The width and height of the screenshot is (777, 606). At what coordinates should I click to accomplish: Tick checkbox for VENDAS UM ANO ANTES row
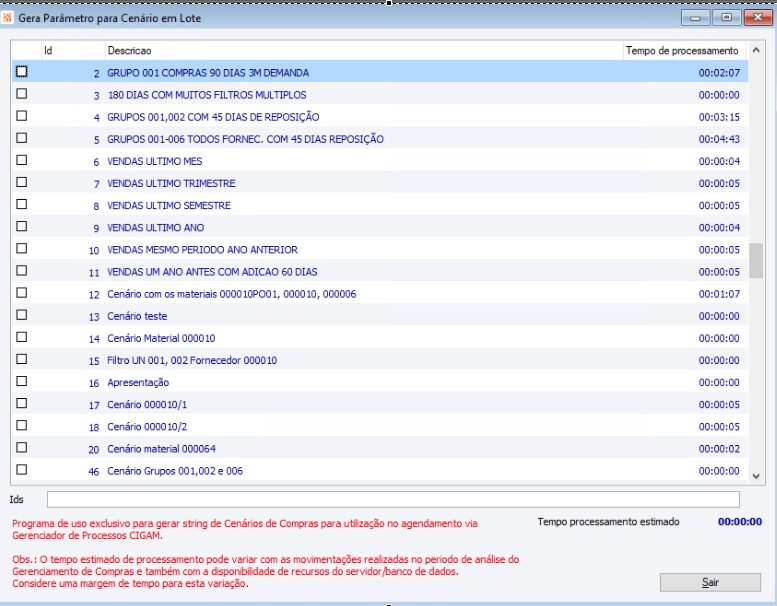pyautogui.click(x=21, y=271)
